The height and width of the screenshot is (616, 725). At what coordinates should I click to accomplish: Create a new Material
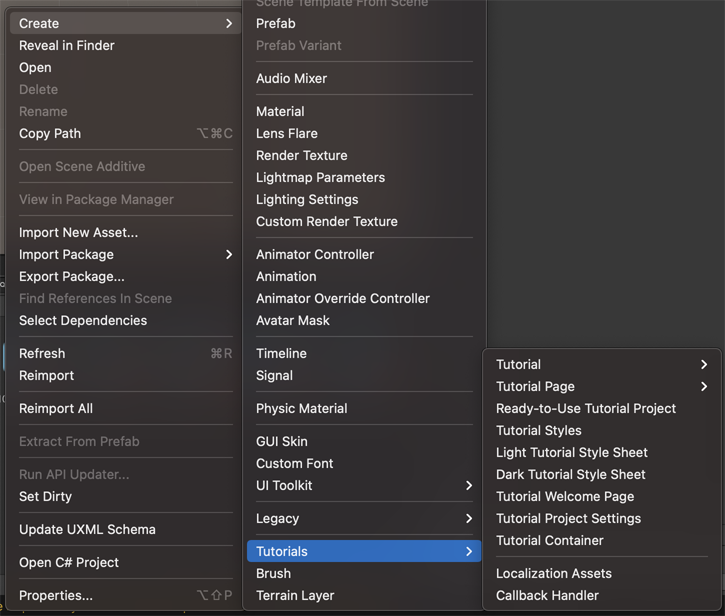pos(280,112)
